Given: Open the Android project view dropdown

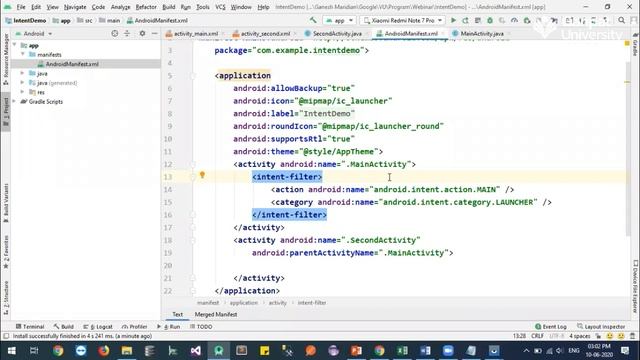Looking at the screenshot, I should click(33, 33).
